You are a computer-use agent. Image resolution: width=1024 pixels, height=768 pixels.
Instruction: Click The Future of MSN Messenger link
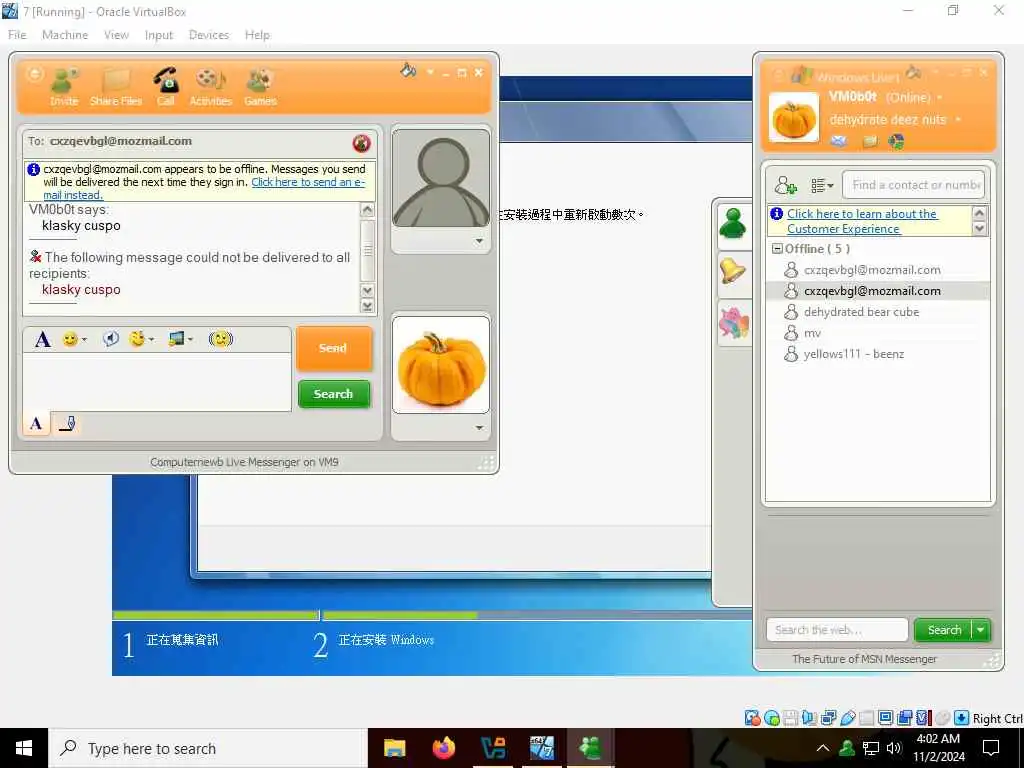click(864, 659)
